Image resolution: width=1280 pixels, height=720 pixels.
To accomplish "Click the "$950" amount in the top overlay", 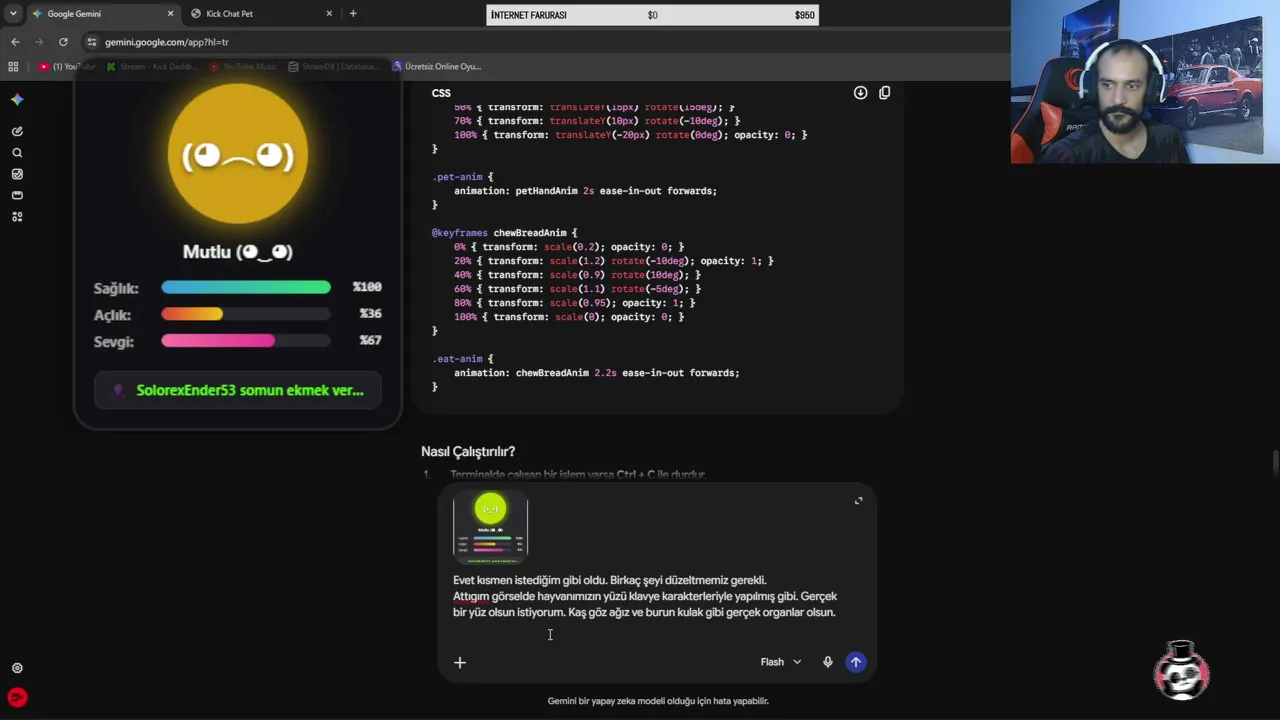I will [x=805, y=15].
